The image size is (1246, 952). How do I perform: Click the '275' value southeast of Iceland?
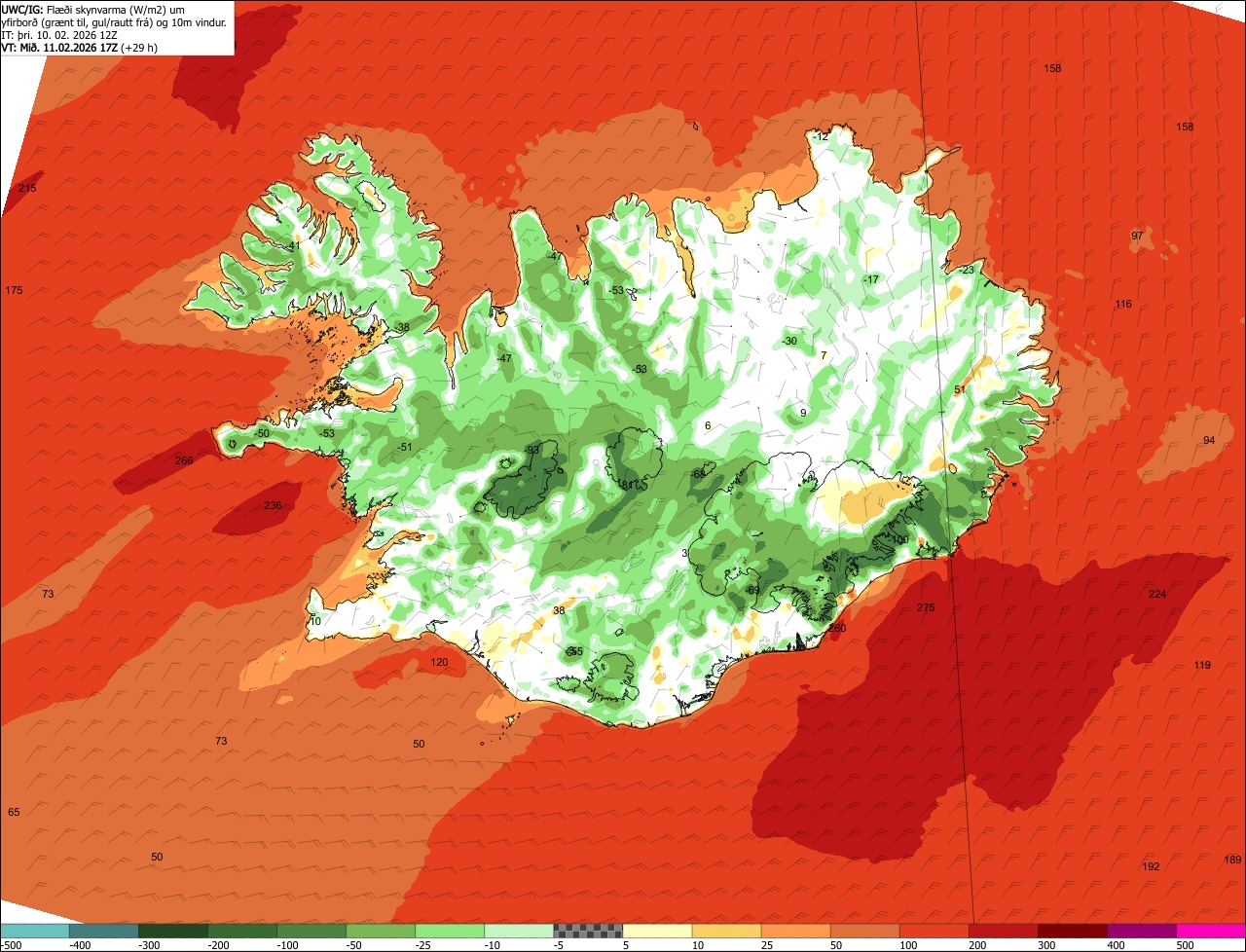point(926,607)
